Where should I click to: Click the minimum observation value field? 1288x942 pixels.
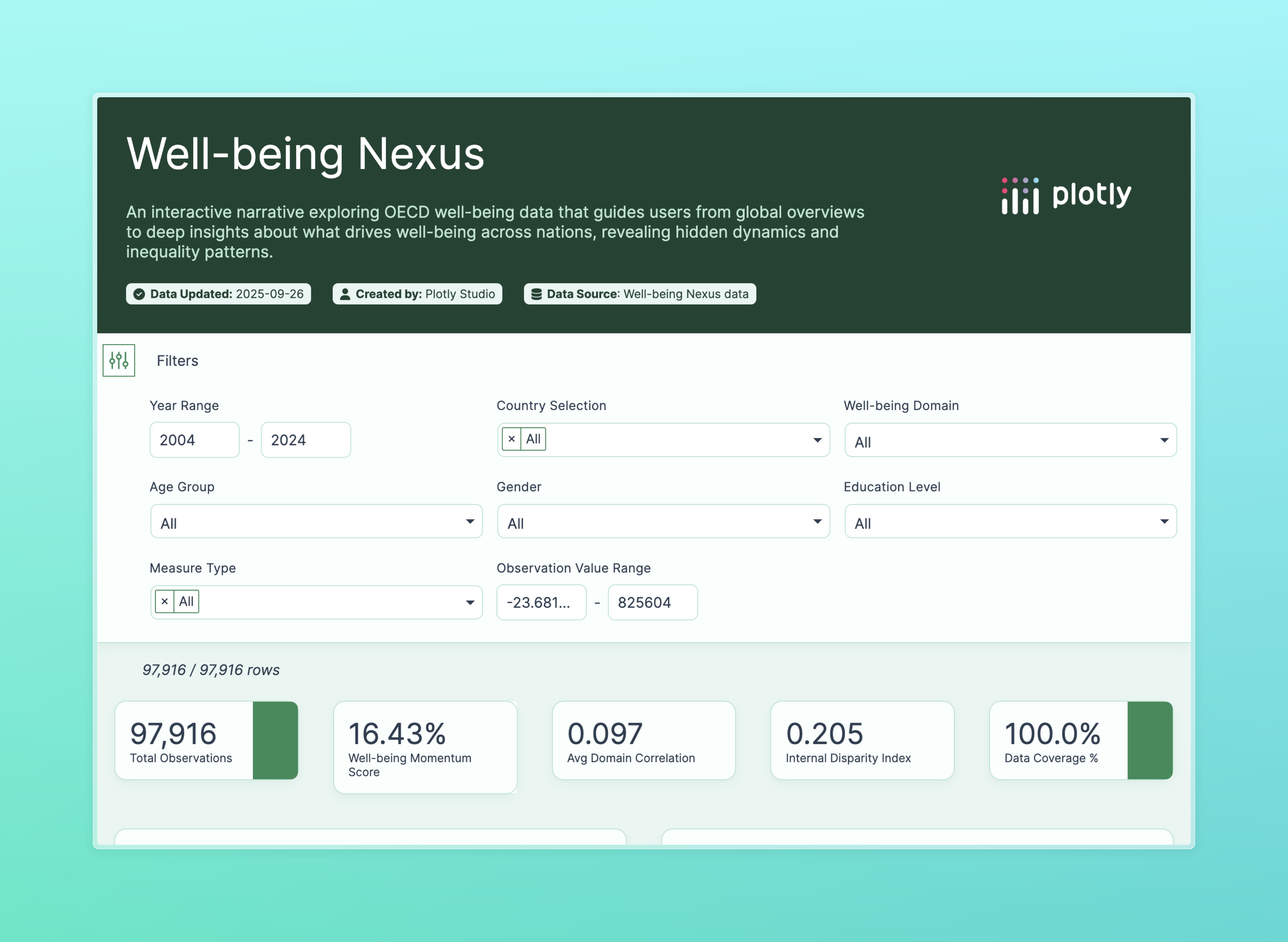pos(541,602)
